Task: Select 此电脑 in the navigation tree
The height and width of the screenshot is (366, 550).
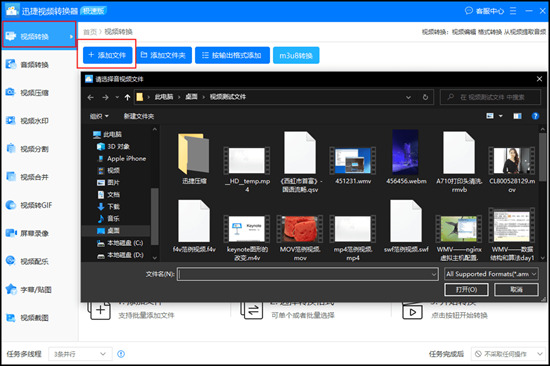Action: pos(107,134)
